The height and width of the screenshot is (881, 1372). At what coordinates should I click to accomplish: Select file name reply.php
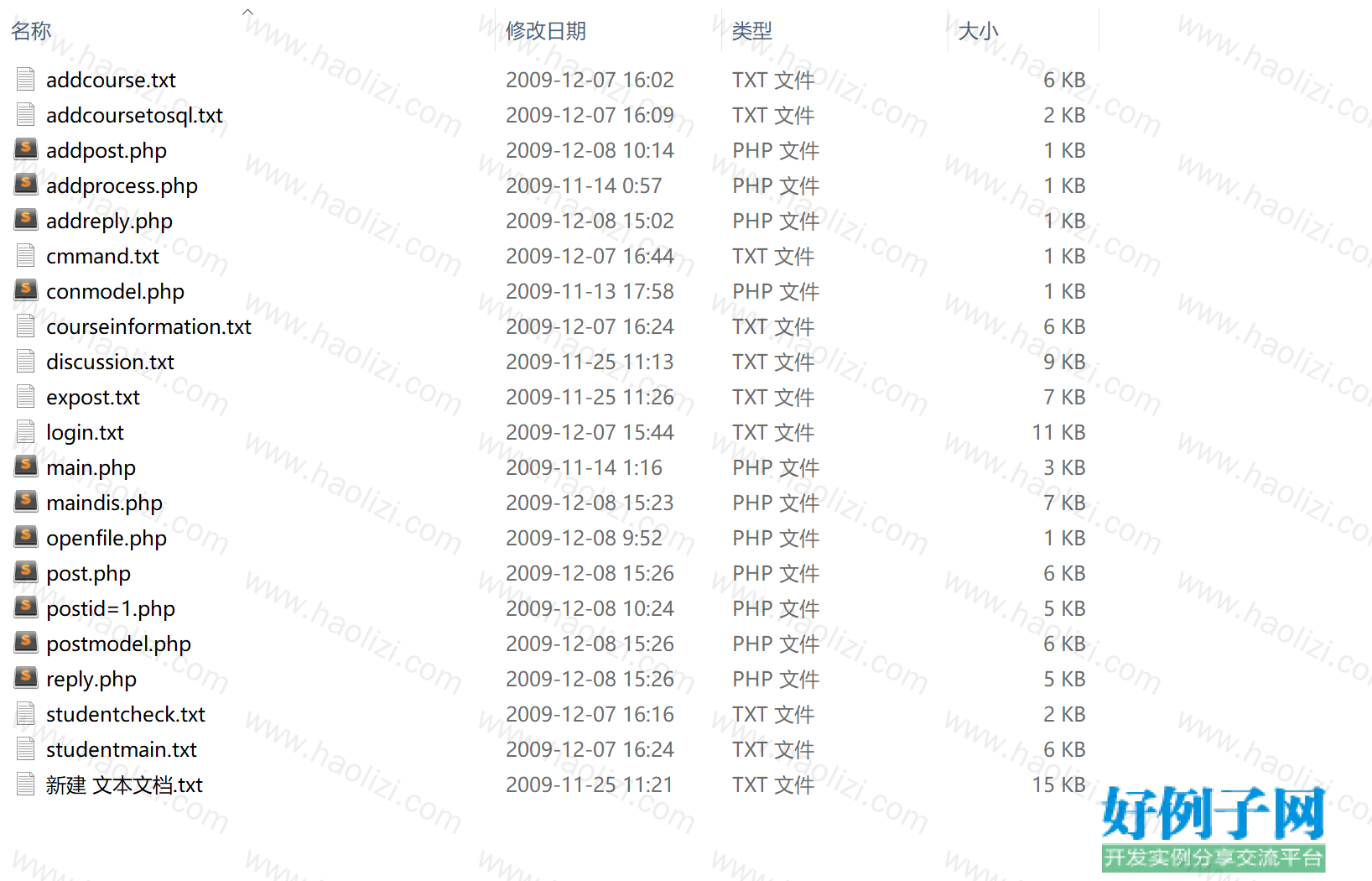[x=91, y=680]
